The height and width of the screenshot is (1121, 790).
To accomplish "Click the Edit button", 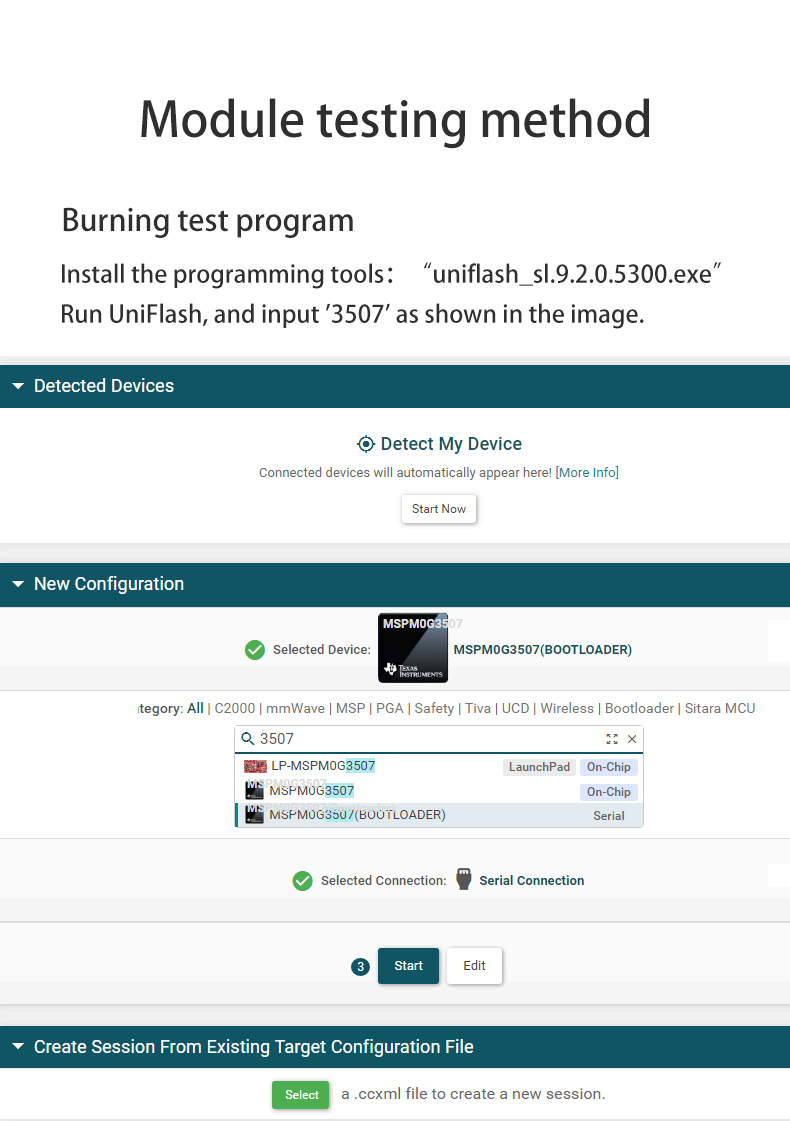I will tap(474, 966).
